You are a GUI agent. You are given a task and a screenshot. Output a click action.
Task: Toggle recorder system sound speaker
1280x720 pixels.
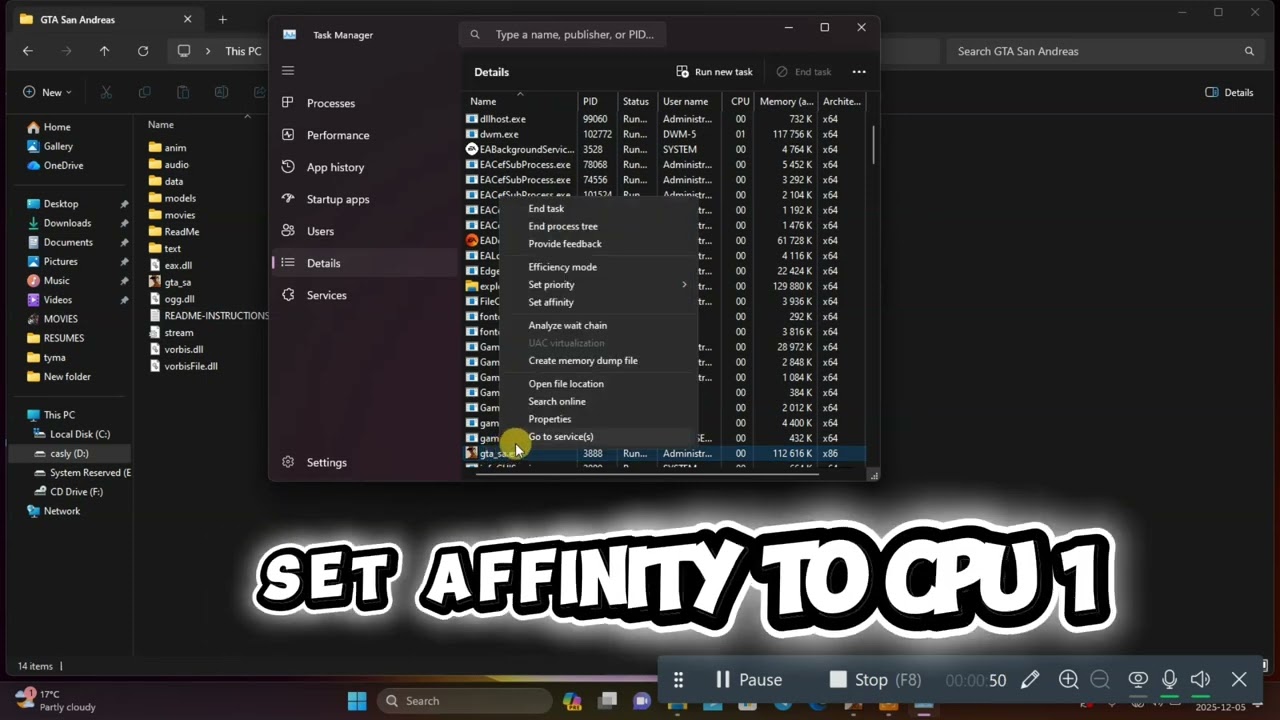(x=1201, y=680)
